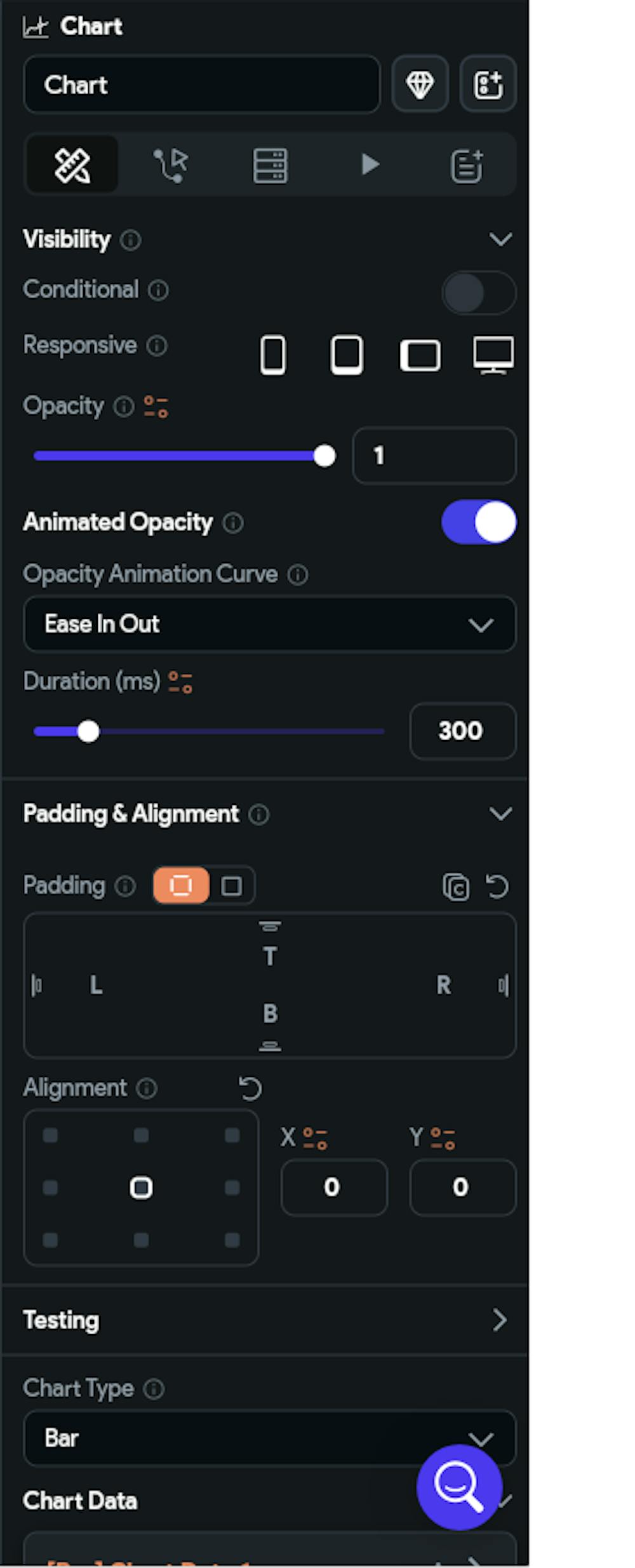635x1568 pixels.
Task: Open the Backend Query tab
Action: click(x=270, y=165)
